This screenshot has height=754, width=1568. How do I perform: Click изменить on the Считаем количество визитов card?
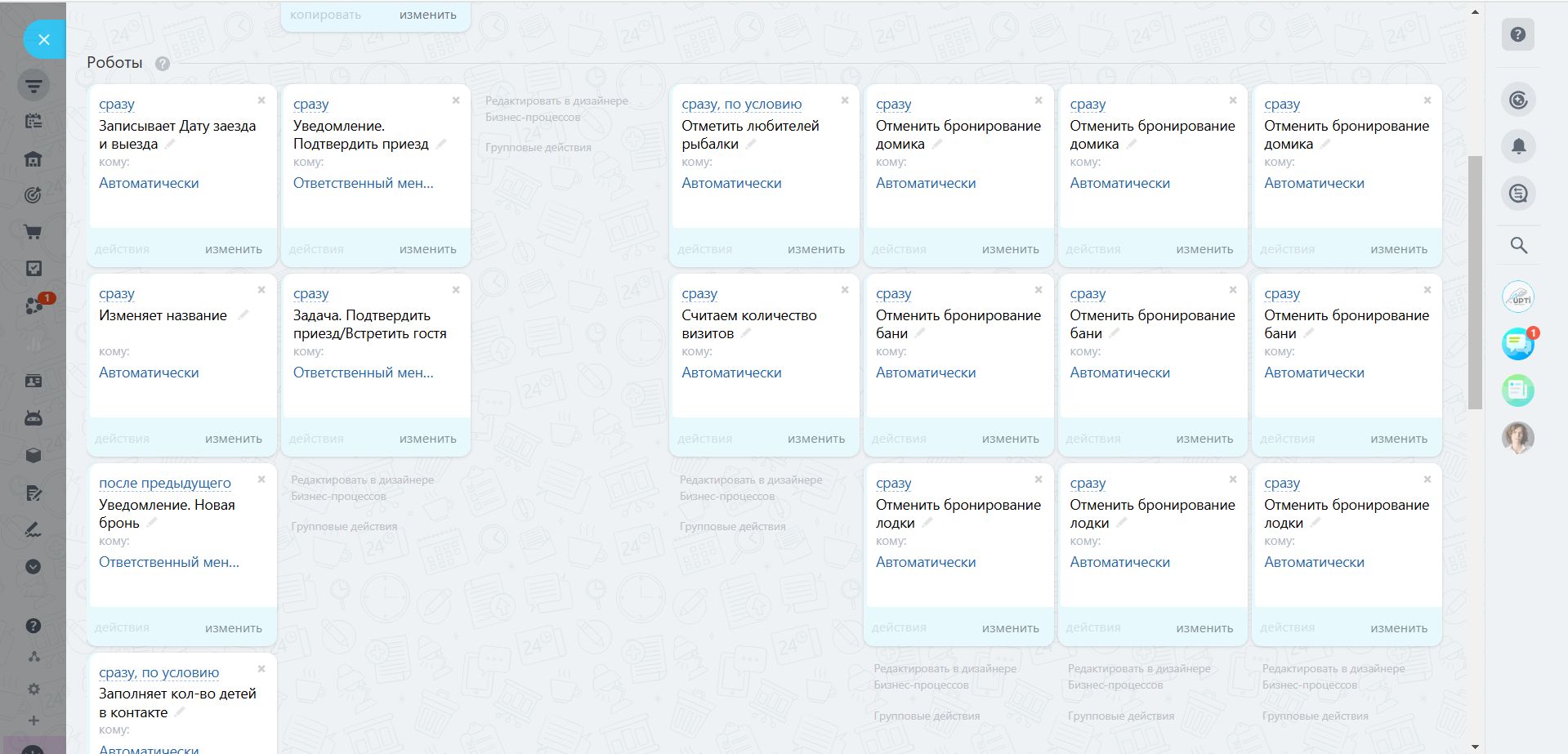coord(815,439)
